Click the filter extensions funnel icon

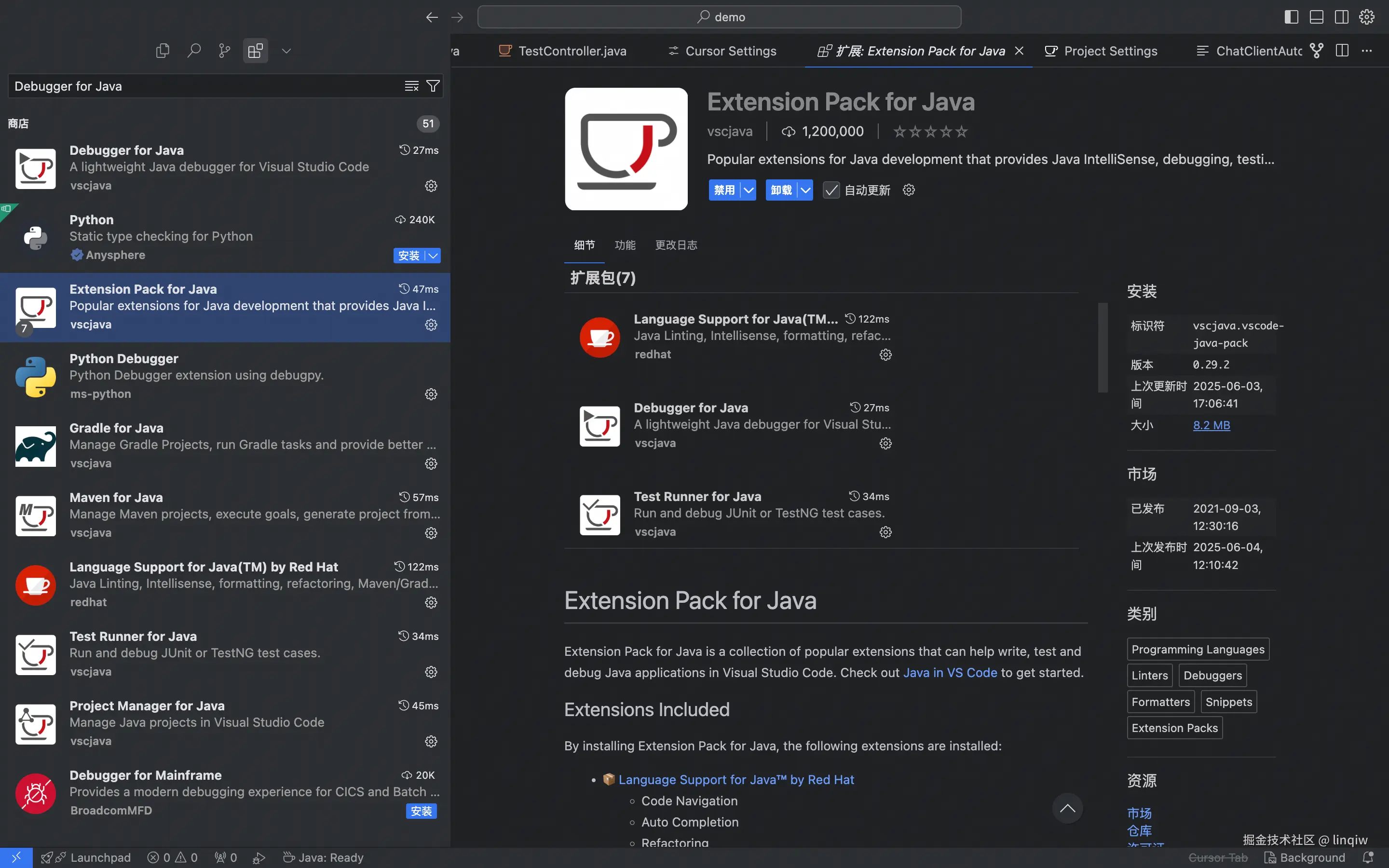[434, 86]
